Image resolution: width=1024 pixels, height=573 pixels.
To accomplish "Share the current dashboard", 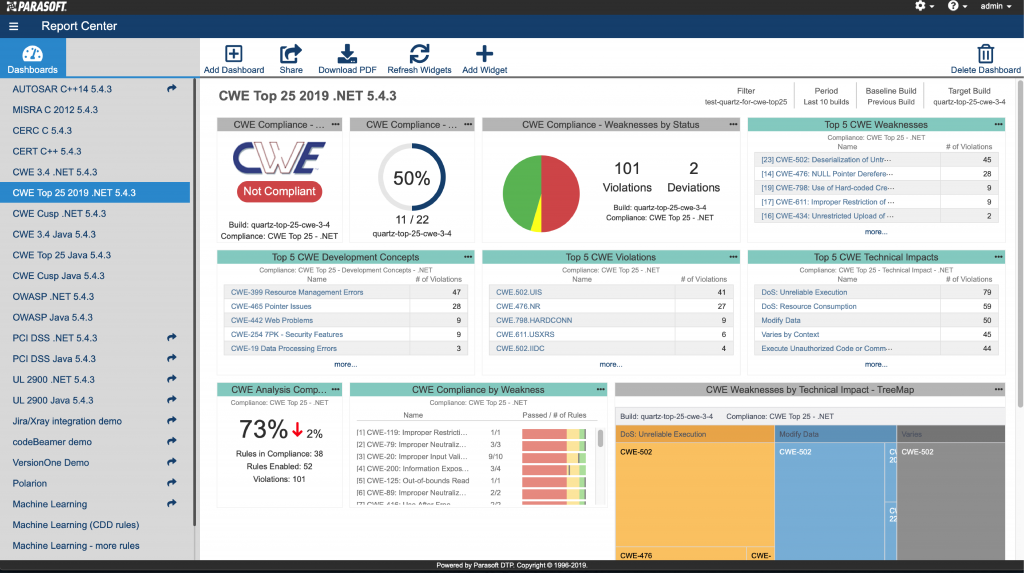I will pyautogui.click(x=291, y=59).
